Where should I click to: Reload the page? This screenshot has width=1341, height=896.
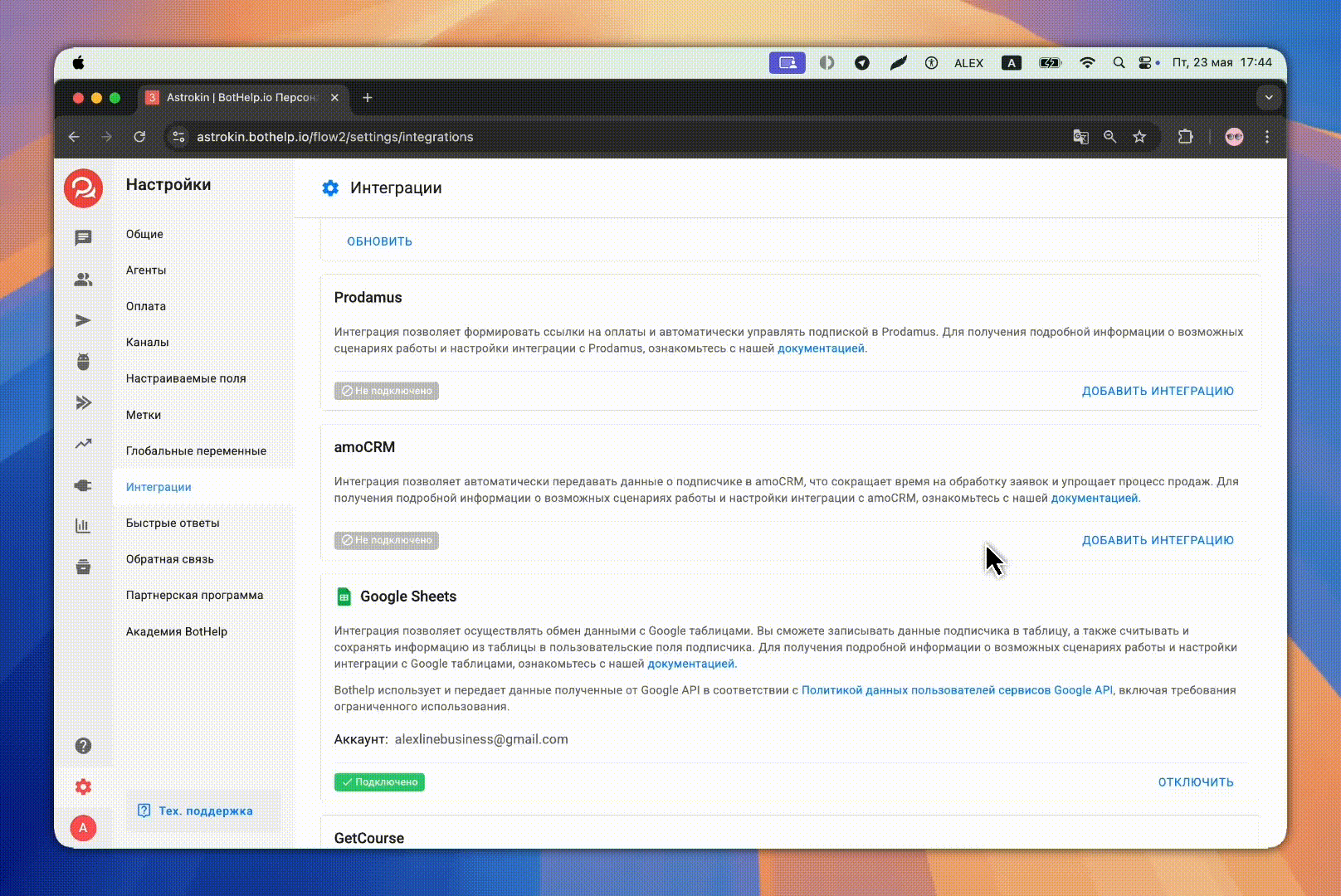click(139, 137)
